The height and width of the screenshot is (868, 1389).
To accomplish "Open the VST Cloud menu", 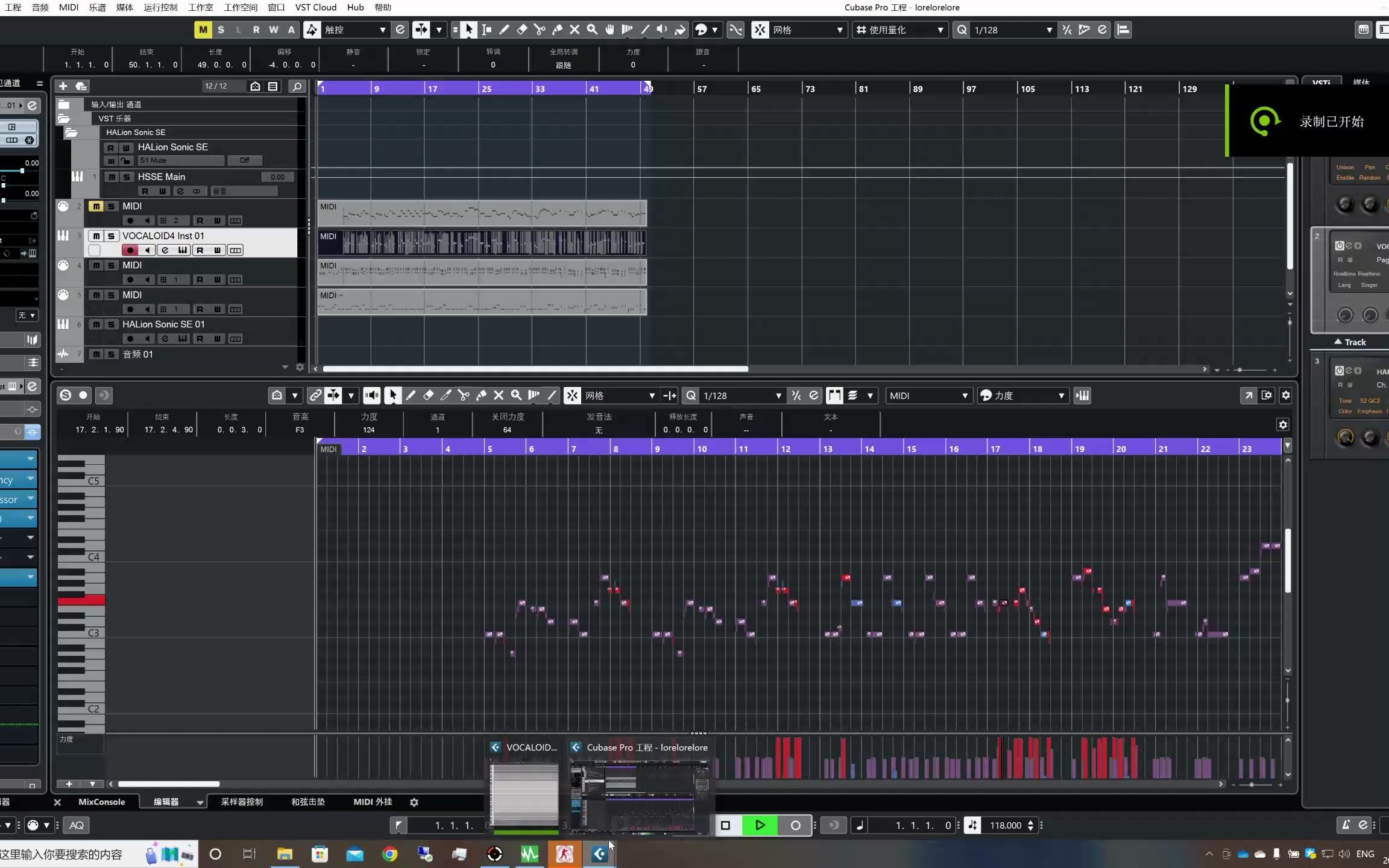I will (x=316, y=7).
